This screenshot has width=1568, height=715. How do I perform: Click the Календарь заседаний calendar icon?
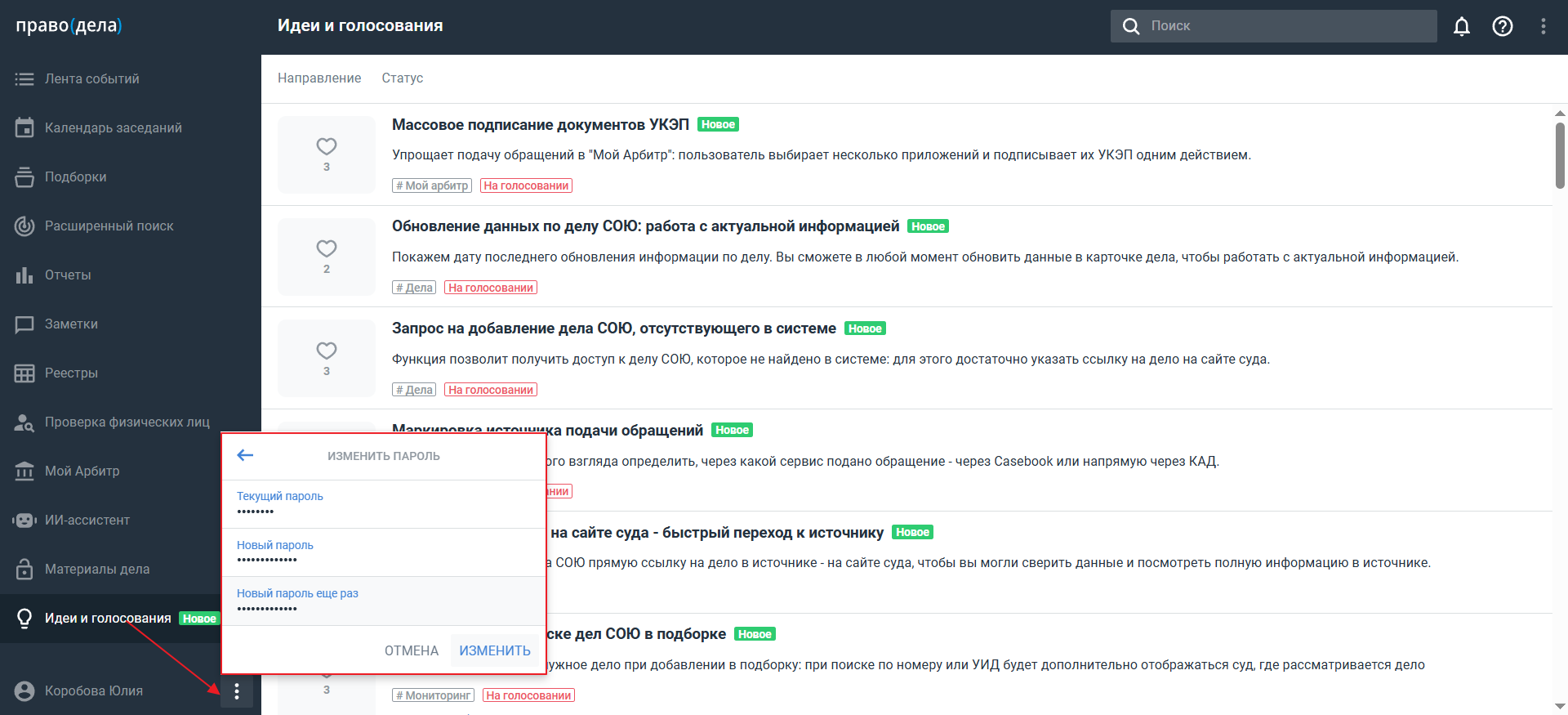pos(24,127)
